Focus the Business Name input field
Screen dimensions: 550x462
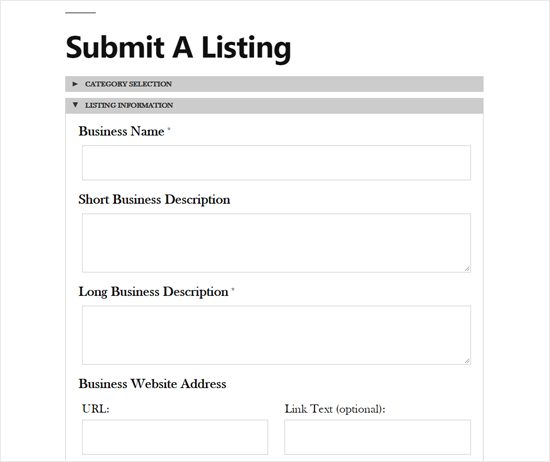276,163
